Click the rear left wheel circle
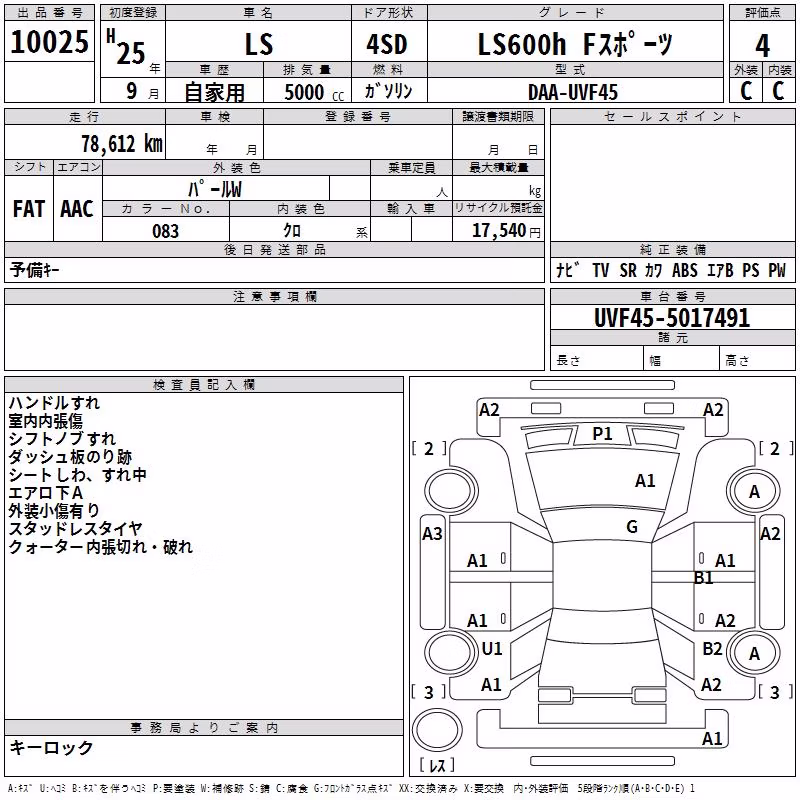 (451, 652)
